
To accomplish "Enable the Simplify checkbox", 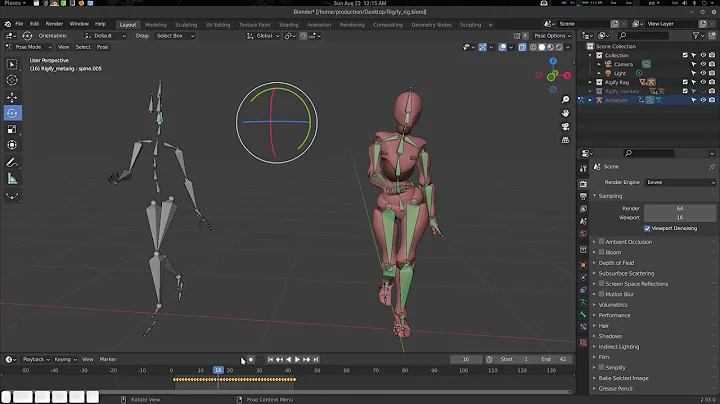I will [601, 367].
